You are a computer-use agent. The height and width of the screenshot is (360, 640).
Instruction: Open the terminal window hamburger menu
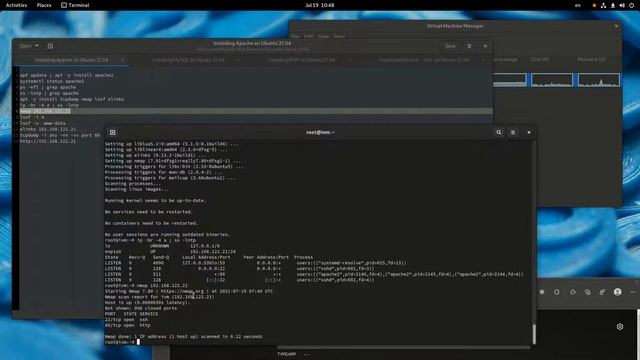(x=513, y=132)
